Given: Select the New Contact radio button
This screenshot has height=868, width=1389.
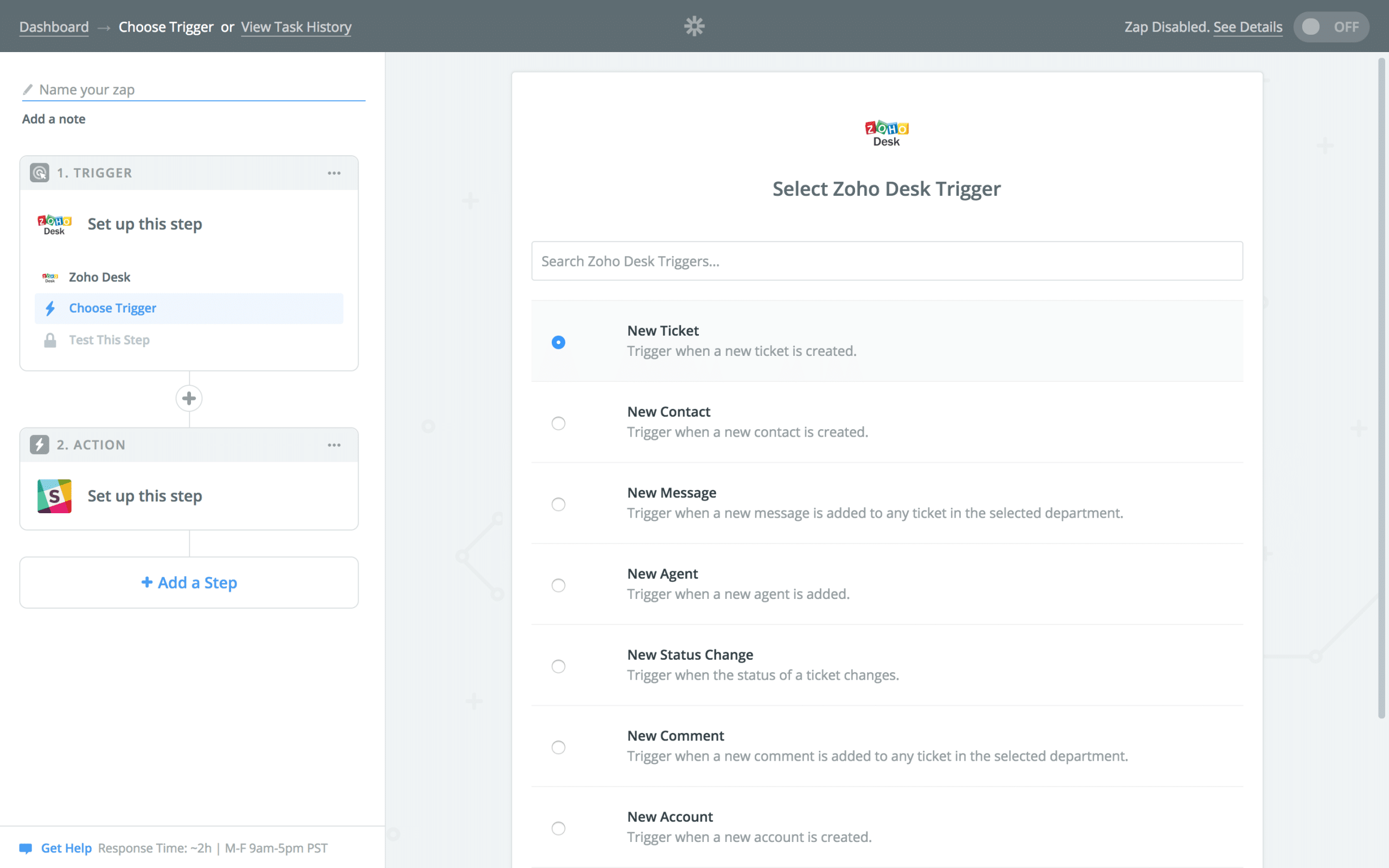Looking at the screenshot, I should tap(558, 424).
